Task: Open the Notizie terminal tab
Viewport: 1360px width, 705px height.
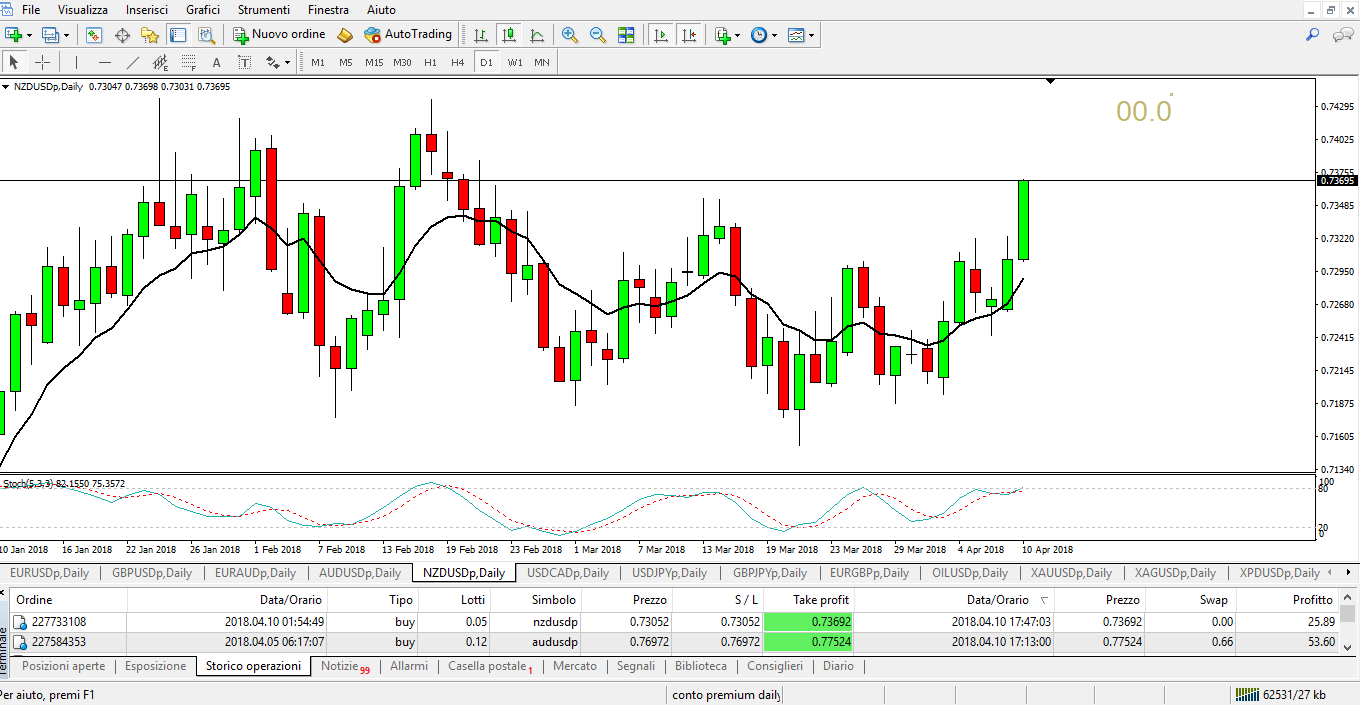Action: (345, 666)
